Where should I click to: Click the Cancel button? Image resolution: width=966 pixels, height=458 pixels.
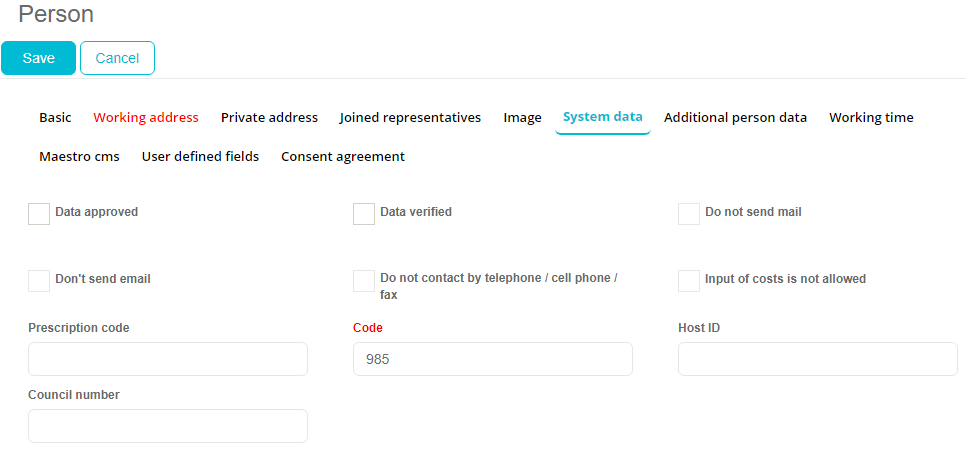pyautogui.click(x=117, y=58)
